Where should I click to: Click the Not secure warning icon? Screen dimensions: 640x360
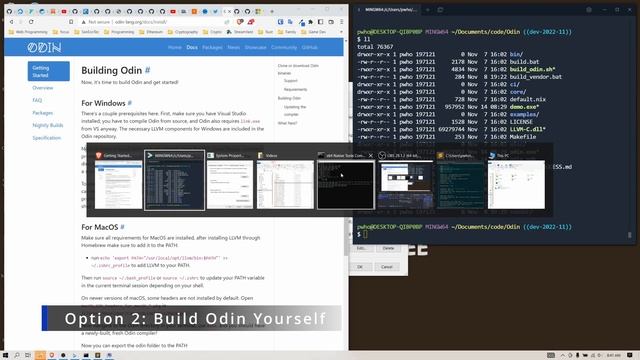84,22
